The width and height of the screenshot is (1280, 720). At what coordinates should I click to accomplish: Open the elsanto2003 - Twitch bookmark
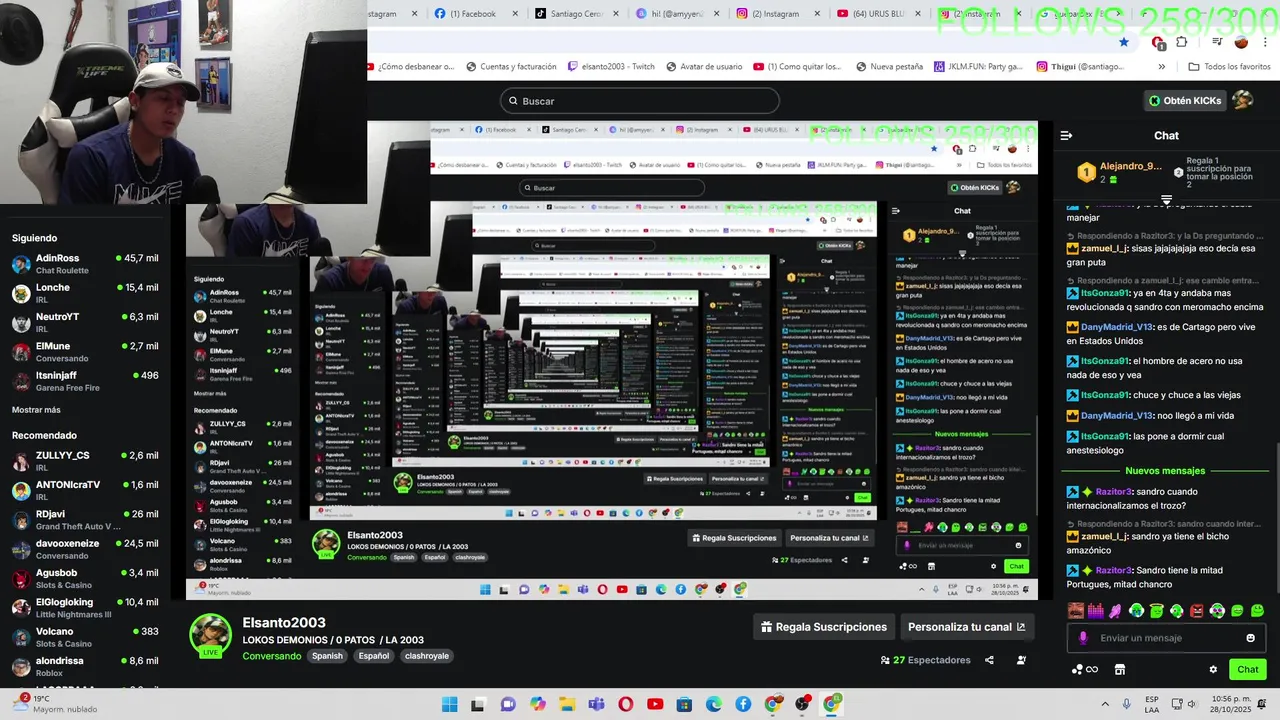pyautogui.click(x=611, y=66)
